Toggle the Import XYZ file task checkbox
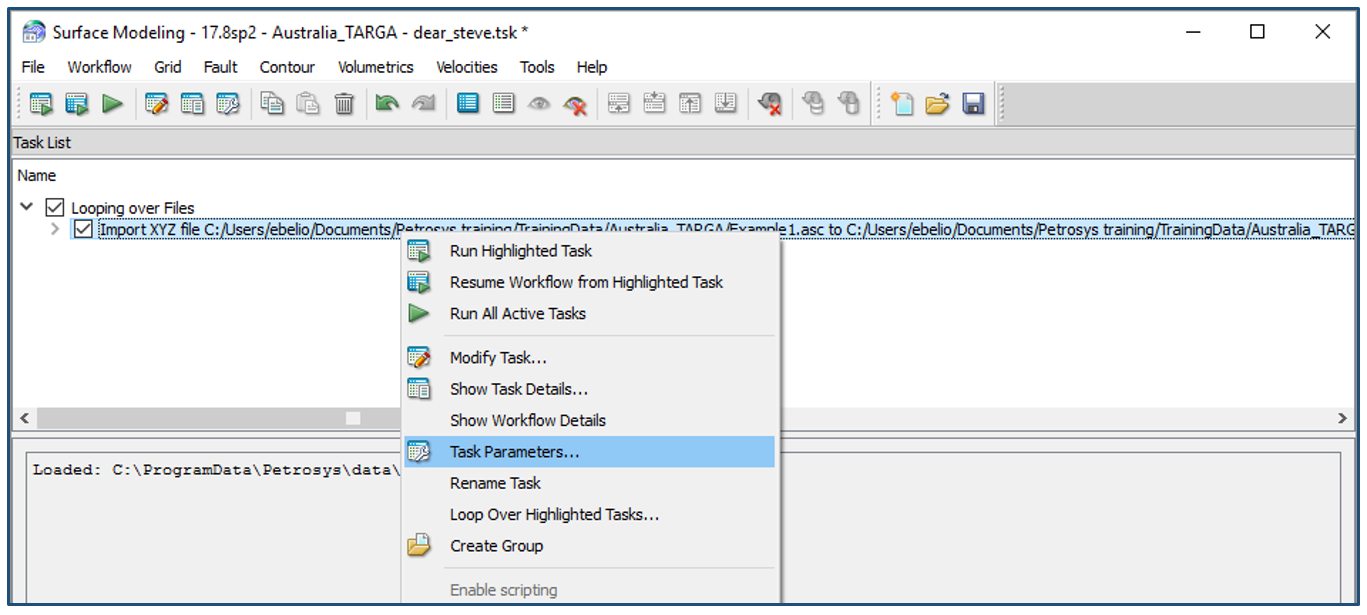Viewport: 1367px width, 615px height. [x=84, y=230]
